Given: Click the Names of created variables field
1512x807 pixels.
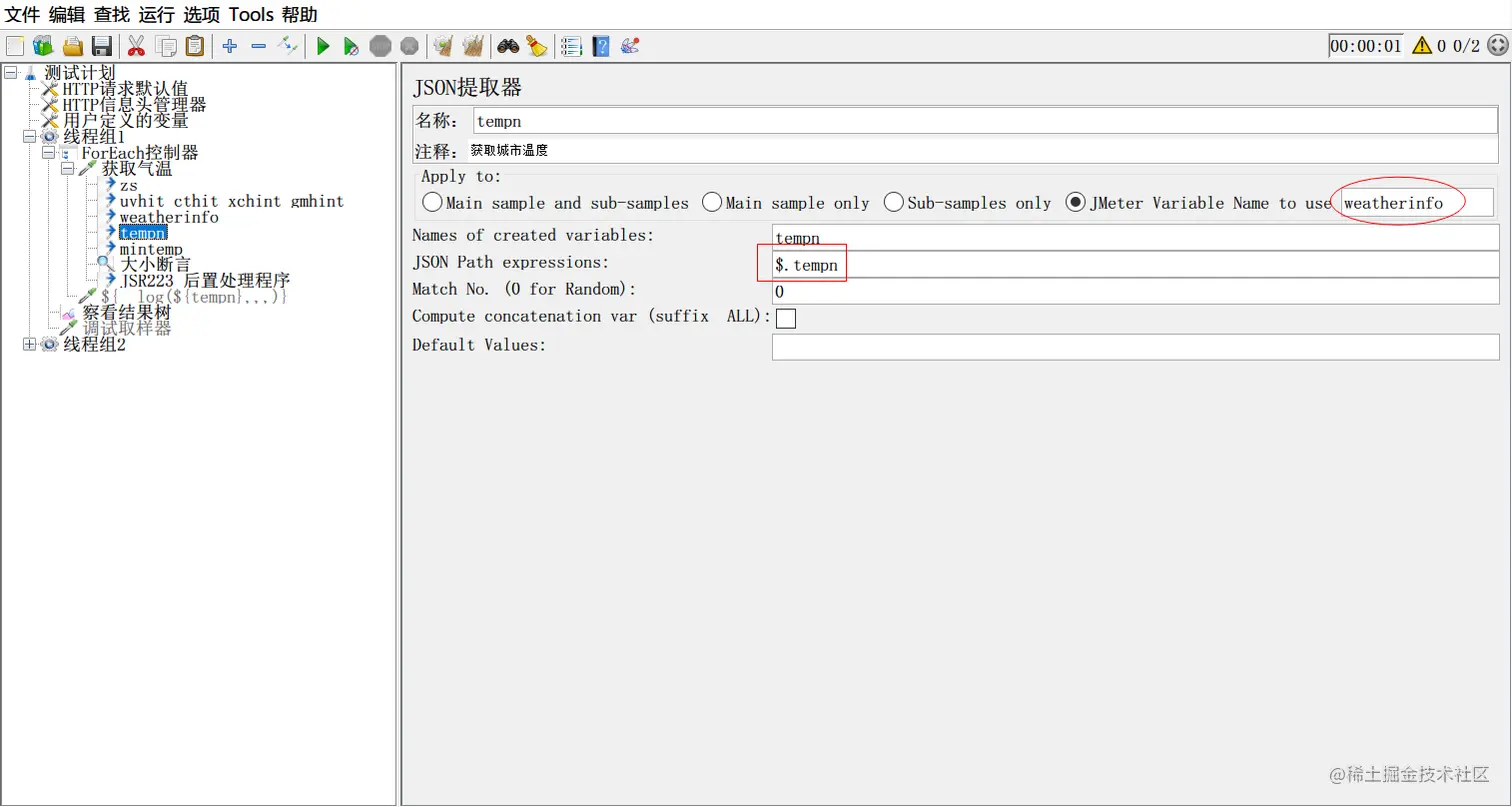Looking at the screenshot, I should pyautogui.click(x=1136, y=237).
